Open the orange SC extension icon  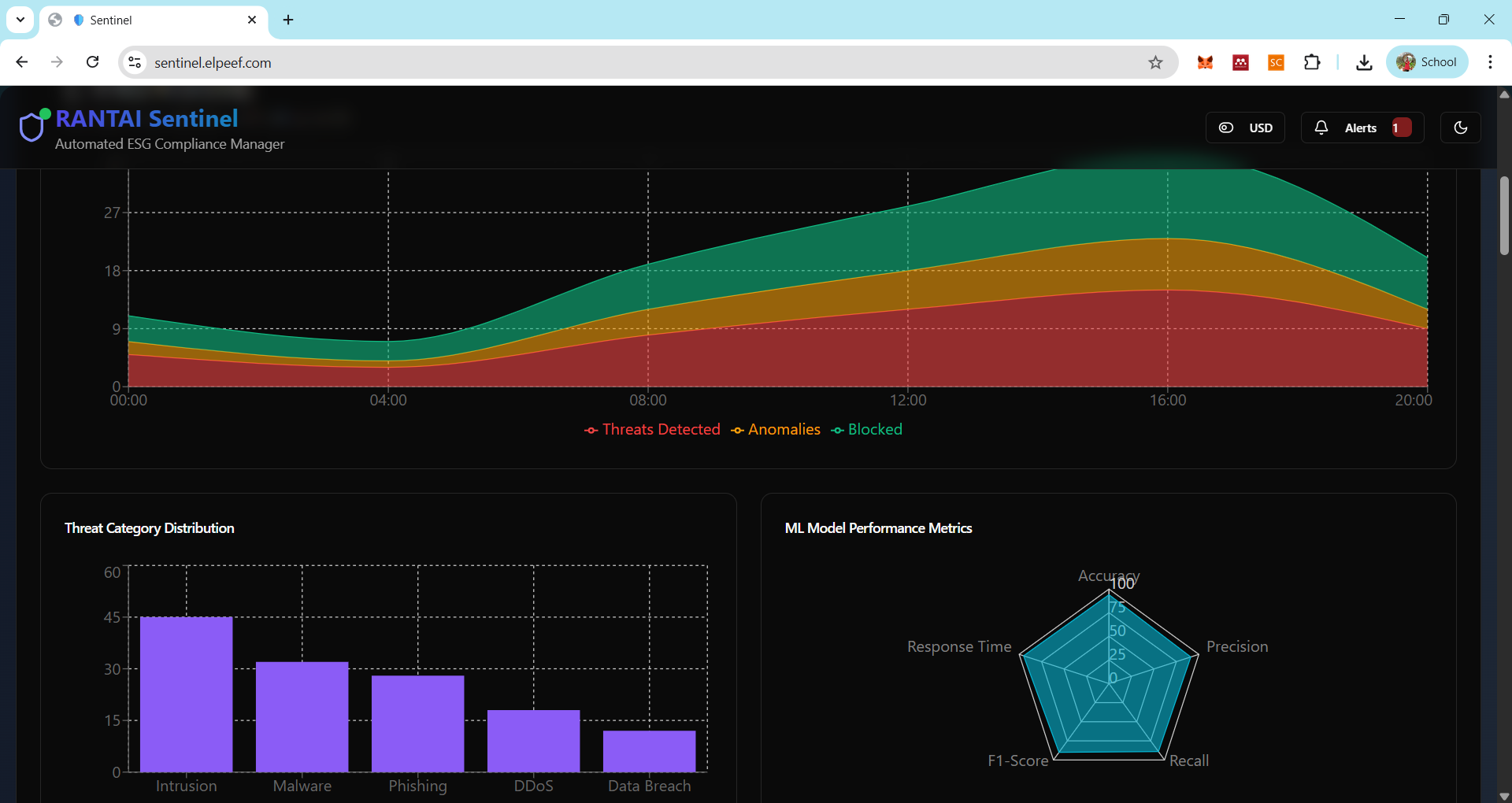pyautogui.click(x=1276, y=62)
